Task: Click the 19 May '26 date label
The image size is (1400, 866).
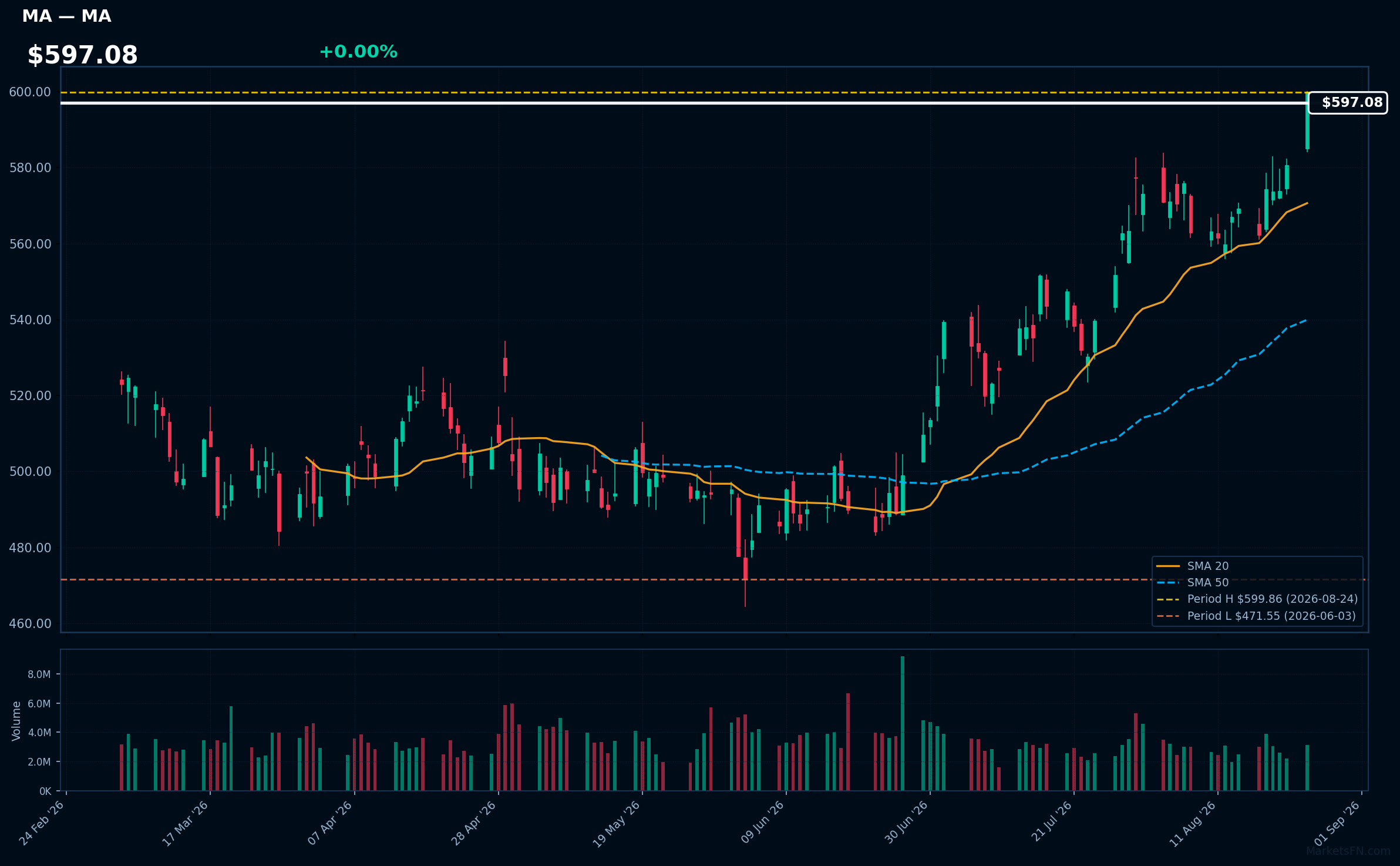Action: [x=617, y=824]
